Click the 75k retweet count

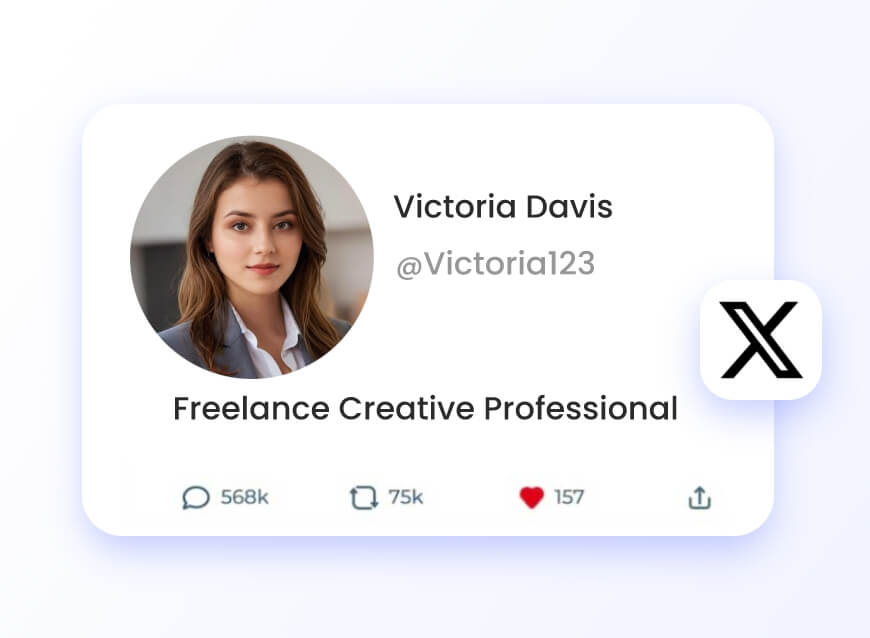(406, 497)
